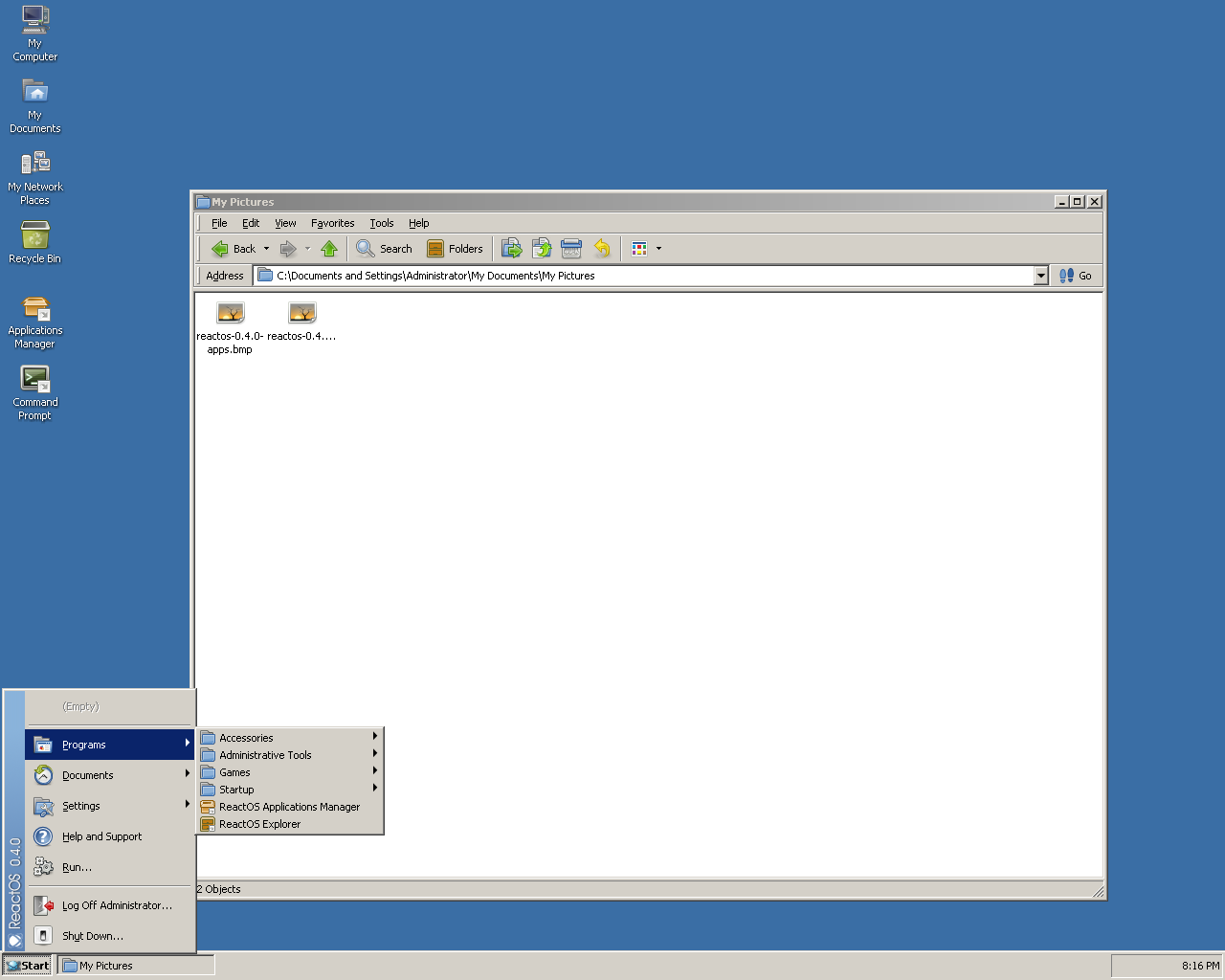Click the Move To toolbar icon
This screenshot has height=980, width=1225.
pyautogui.click(x=511, y=249)
